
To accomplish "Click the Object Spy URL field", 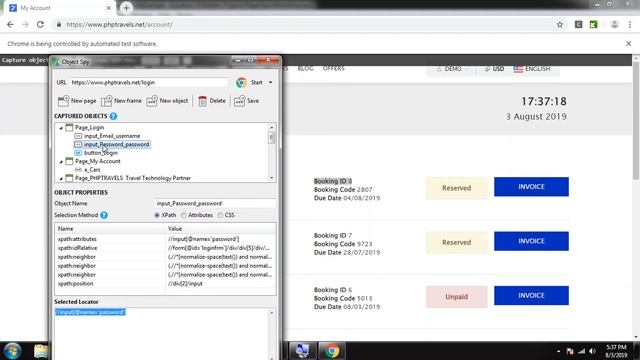I will 148,82.
